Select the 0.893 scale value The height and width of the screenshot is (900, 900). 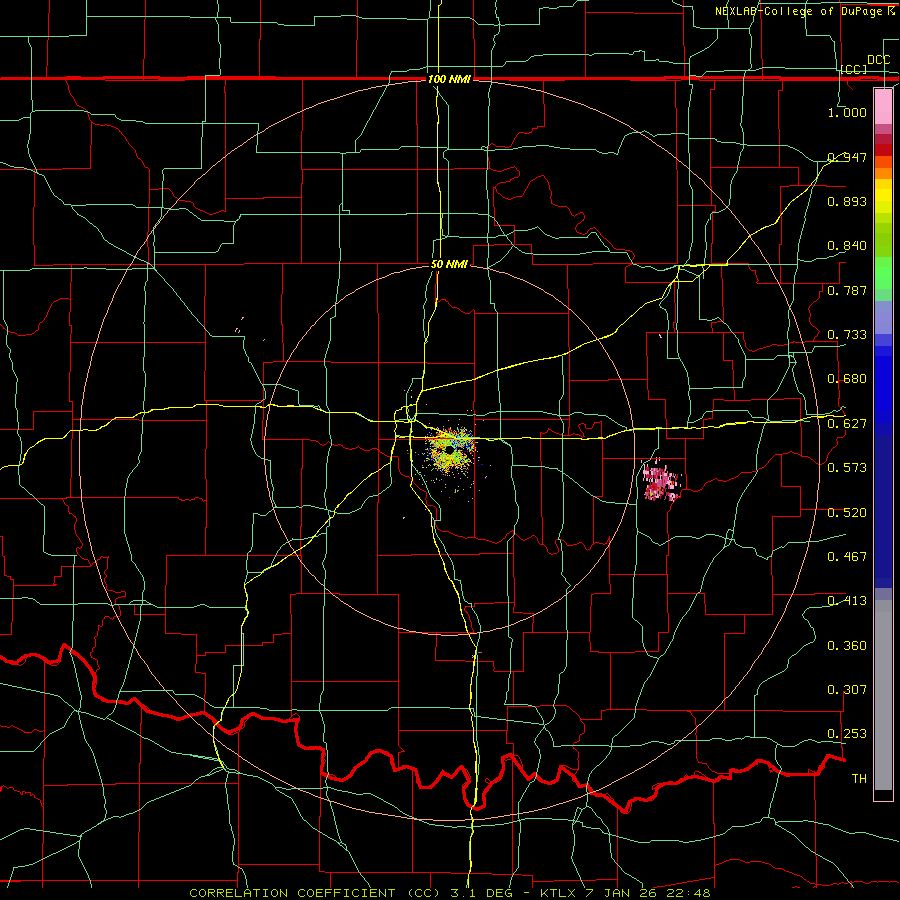pyautogui.click(x=847, y=201)
